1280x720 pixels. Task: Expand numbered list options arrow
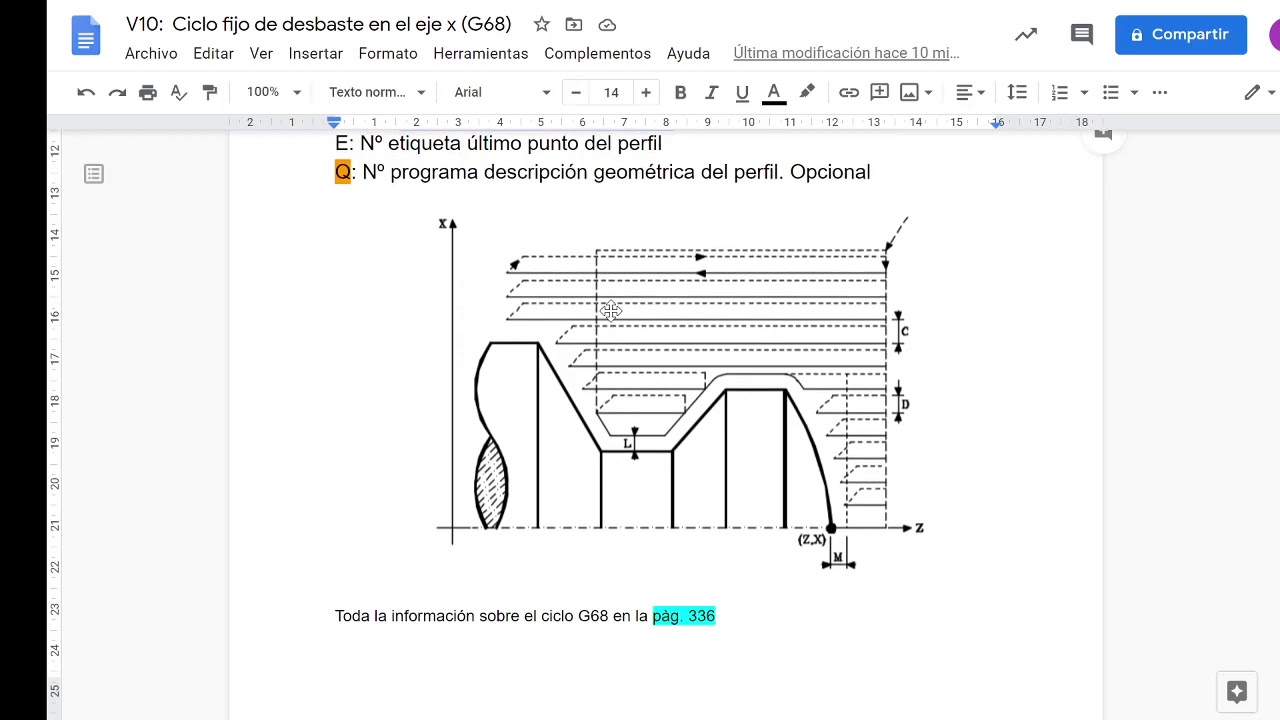point(1084,92)
